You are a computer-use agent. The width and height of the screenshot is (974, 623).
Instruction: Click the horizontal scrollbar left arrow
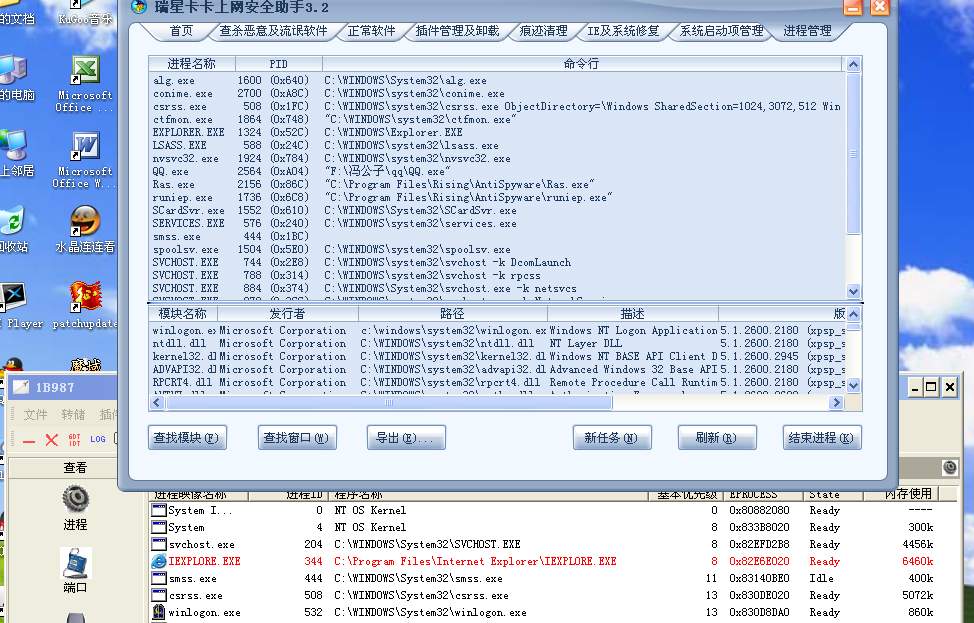[x=157, y=402]
